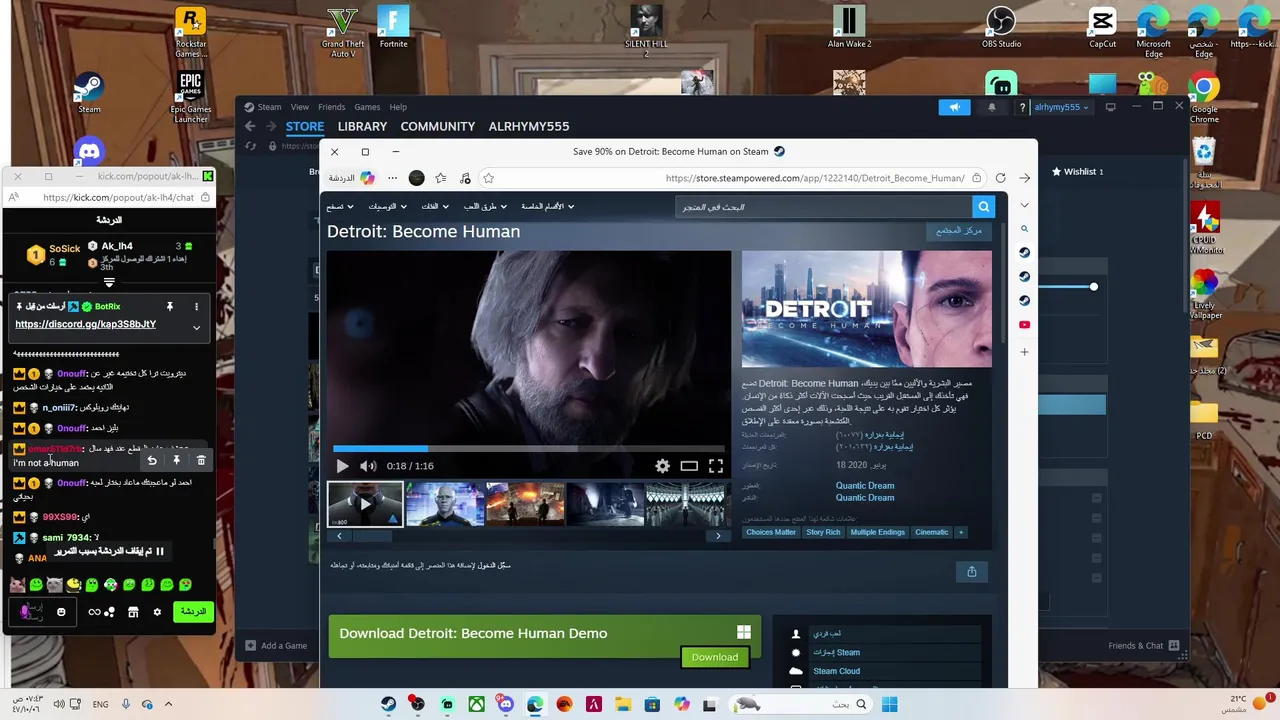Image resolution: width=1280 pixels, height=720 pixels.
Task: Open Quantic Dream developer link
Action: (865, 486)
